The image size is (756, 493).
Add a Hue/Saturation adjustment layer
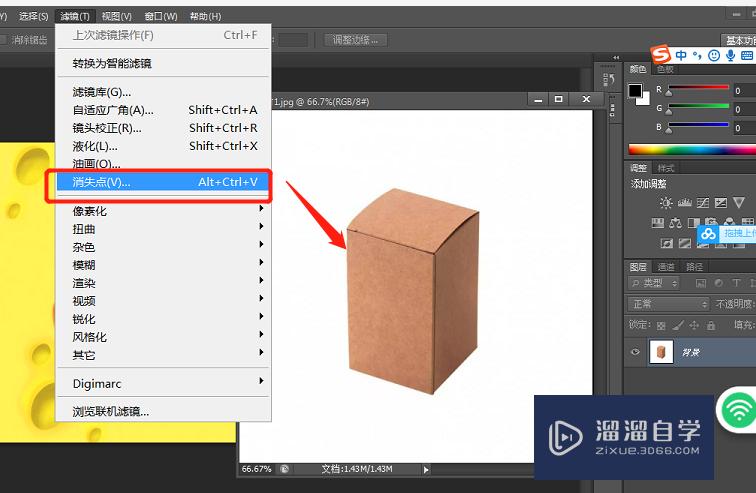(x=657, y=223)
